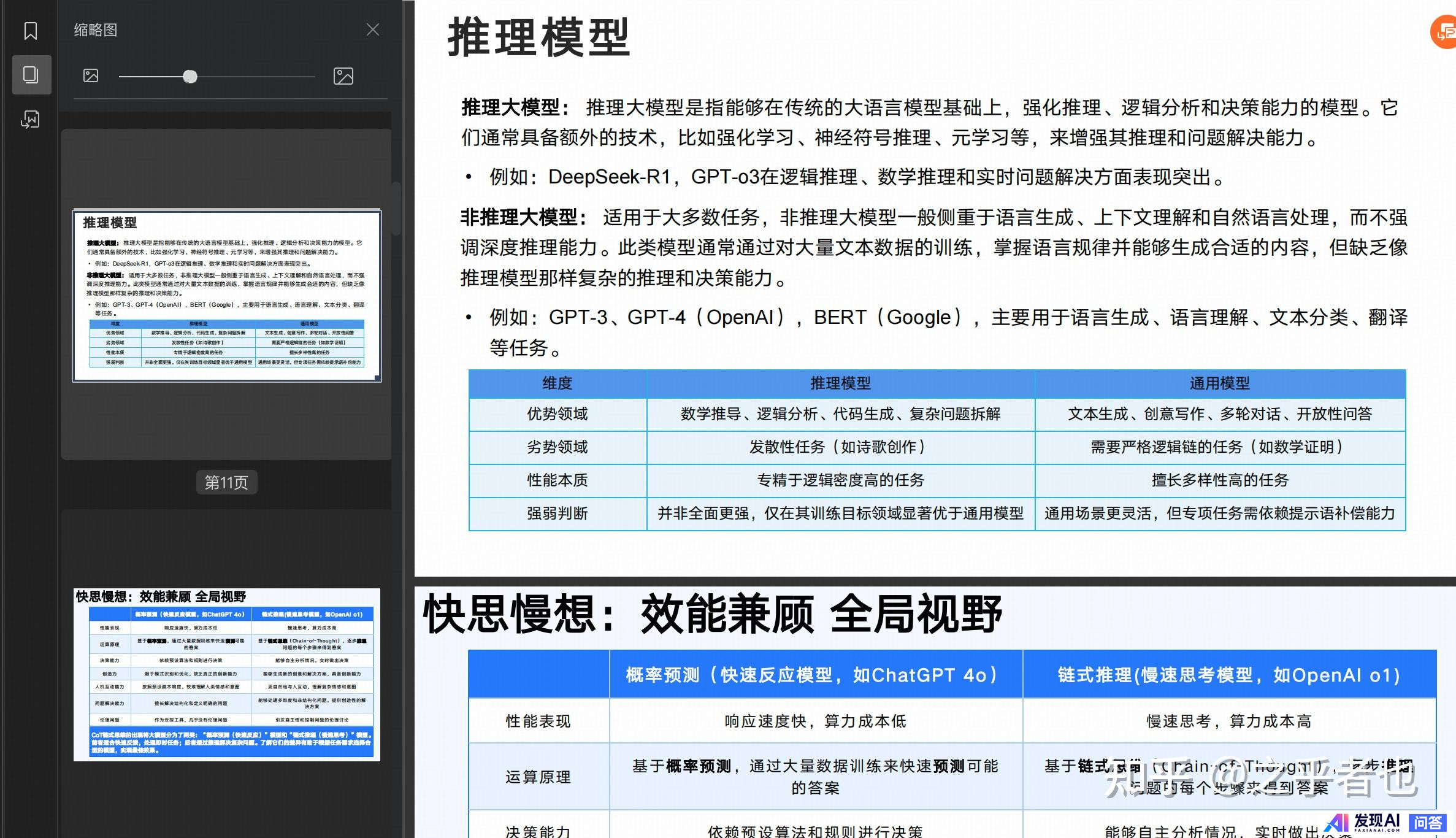This screenshot has height=838, width=1456.
Task: Click the 通用模型 table column header
Action: click(1219, 383)
